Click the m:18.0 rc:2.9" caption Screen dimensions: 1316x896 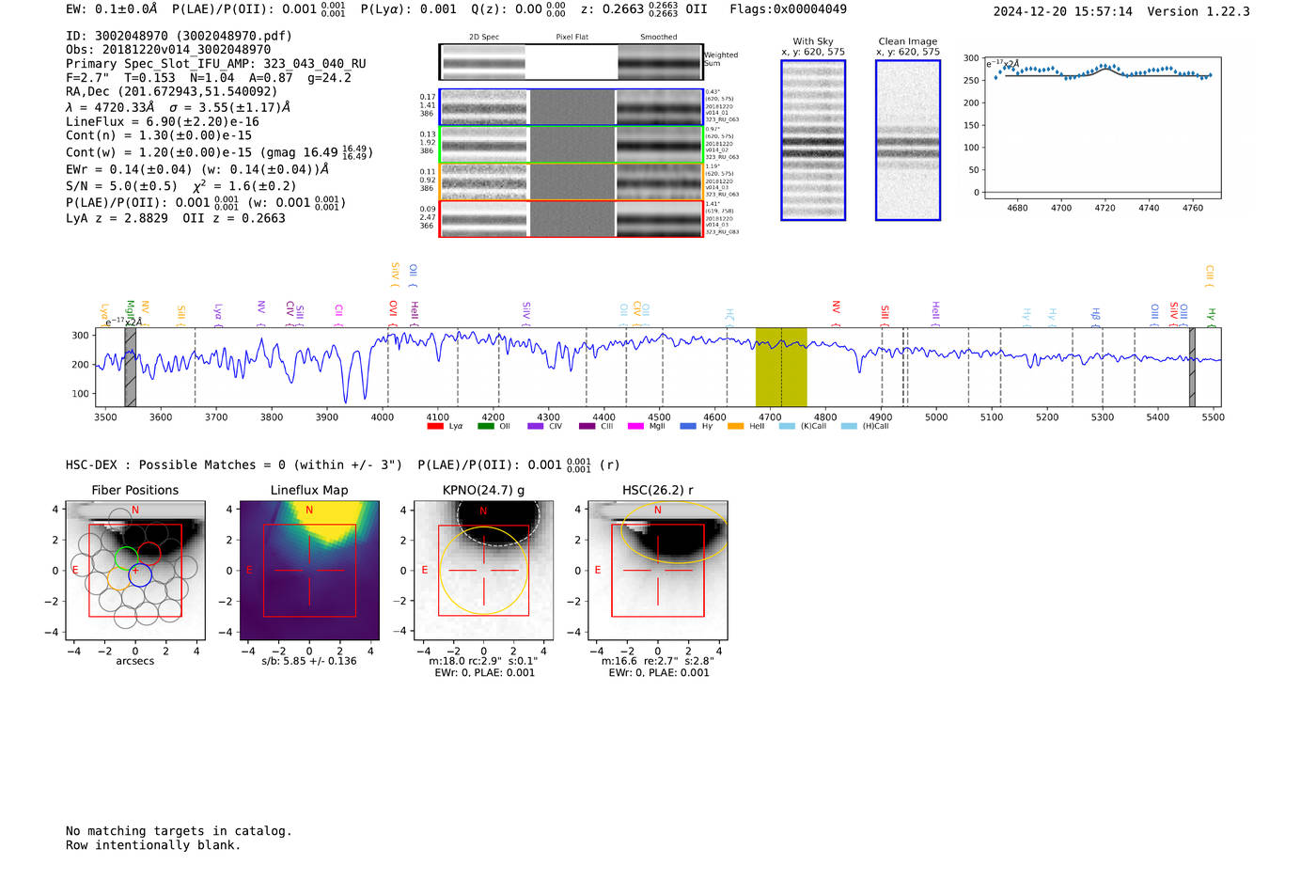point(483,661)
